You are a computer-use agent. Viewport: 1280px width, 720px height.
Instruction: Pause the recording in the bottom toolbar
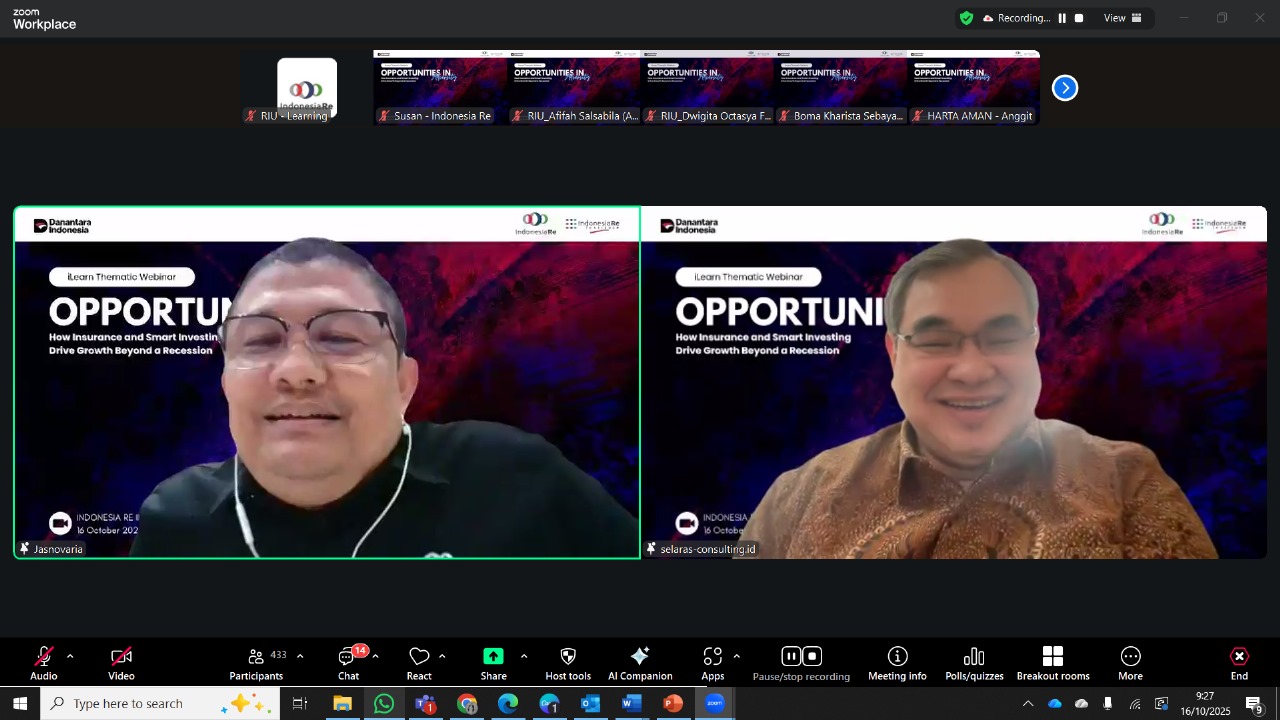pos(791,657)
